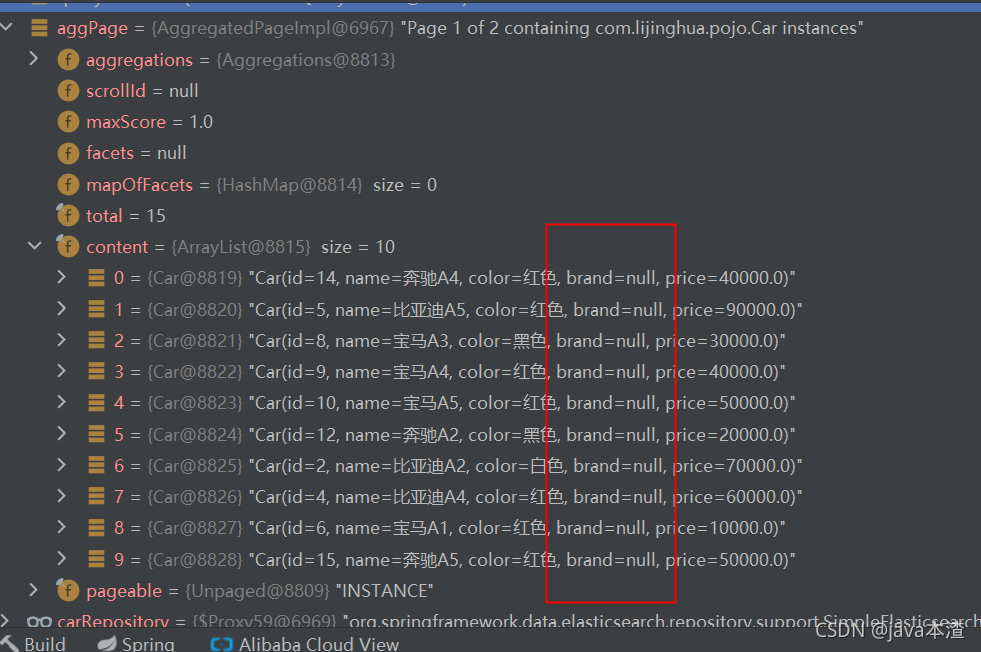Click the list element icon for index 7

click(96, 497)
